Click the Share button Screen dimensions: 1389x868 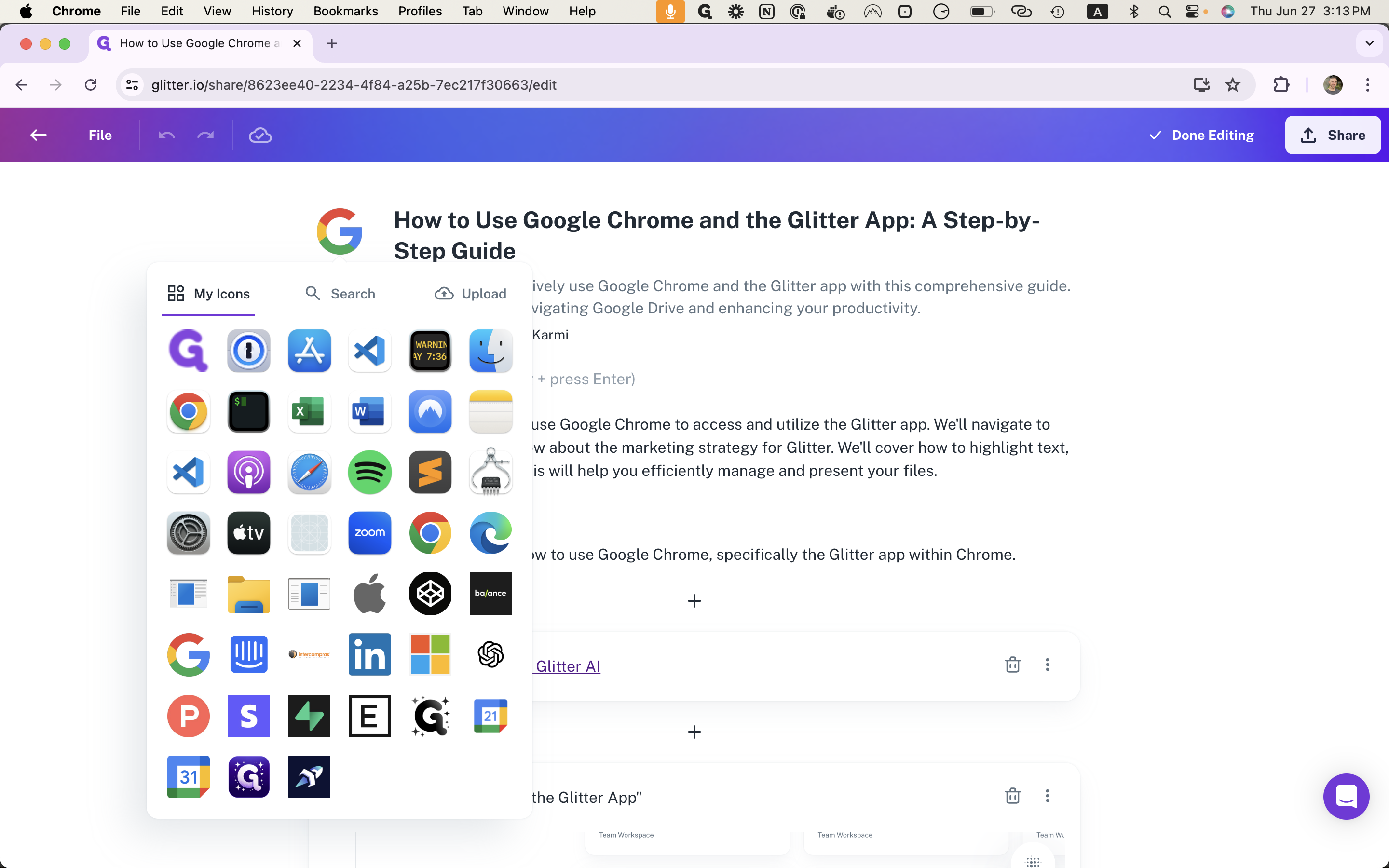1333,135
